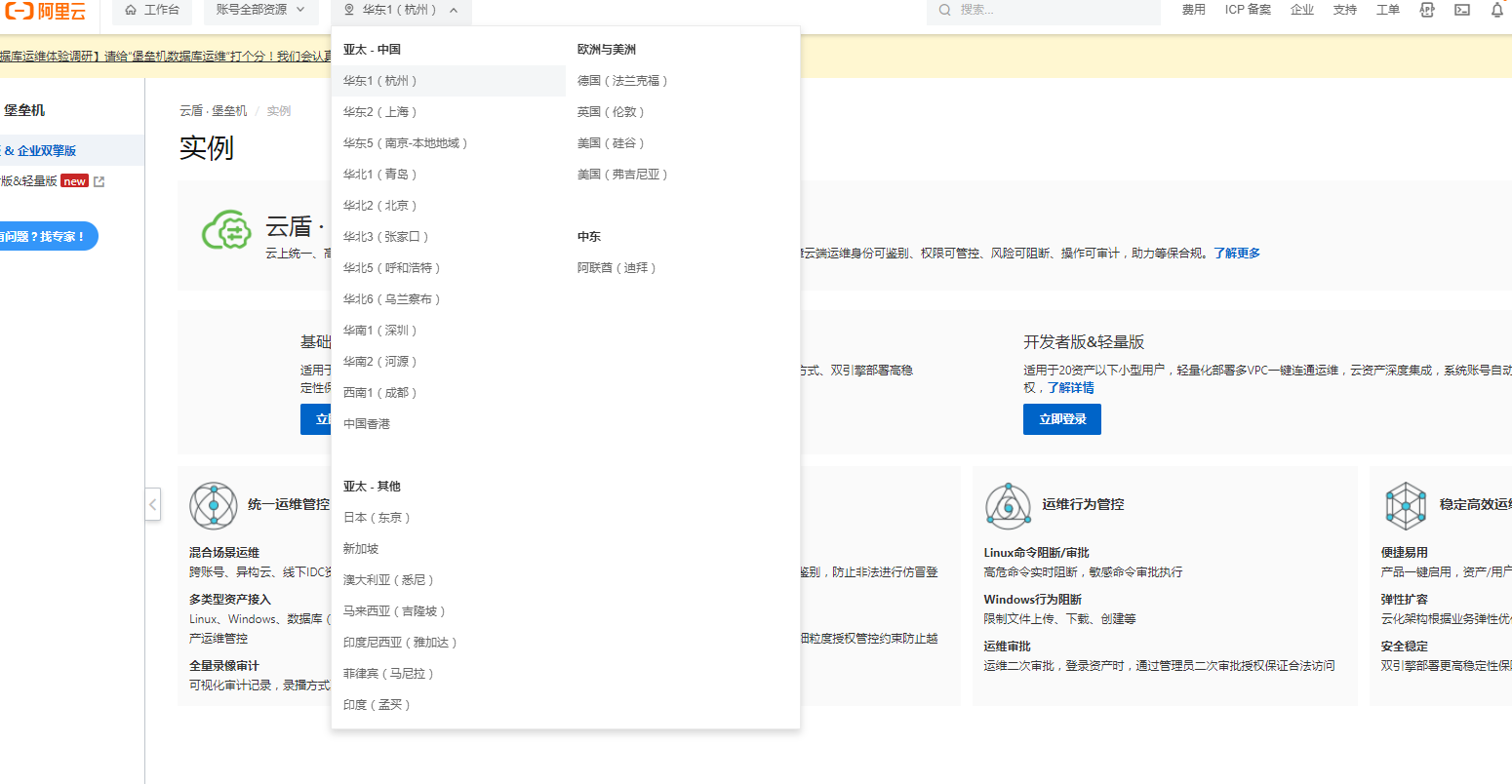1512x784 pixels.
Task: Select region 美国（硅谷）
Action: click(683, 143)
